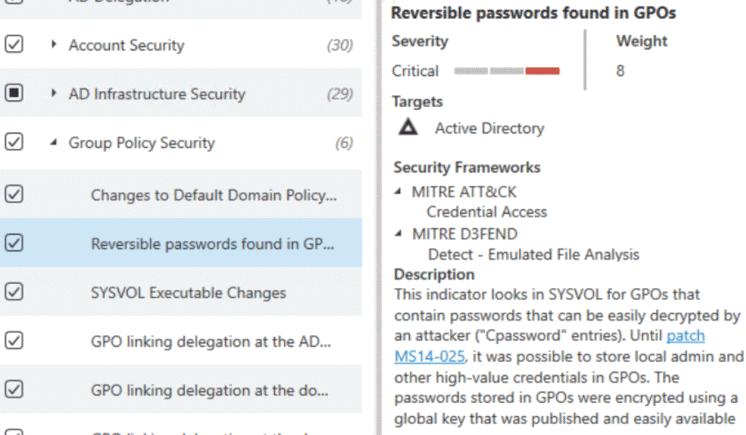
Task: Expand the Account Security category arrow
Action: pyautogui.click(x=53, y=44)
